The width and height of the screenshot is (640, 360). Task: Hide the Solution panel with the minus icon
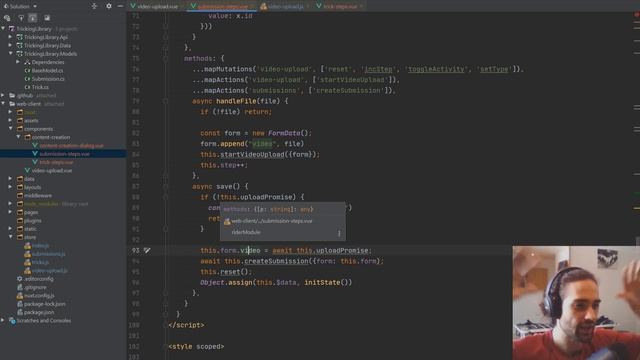(120, 6)
